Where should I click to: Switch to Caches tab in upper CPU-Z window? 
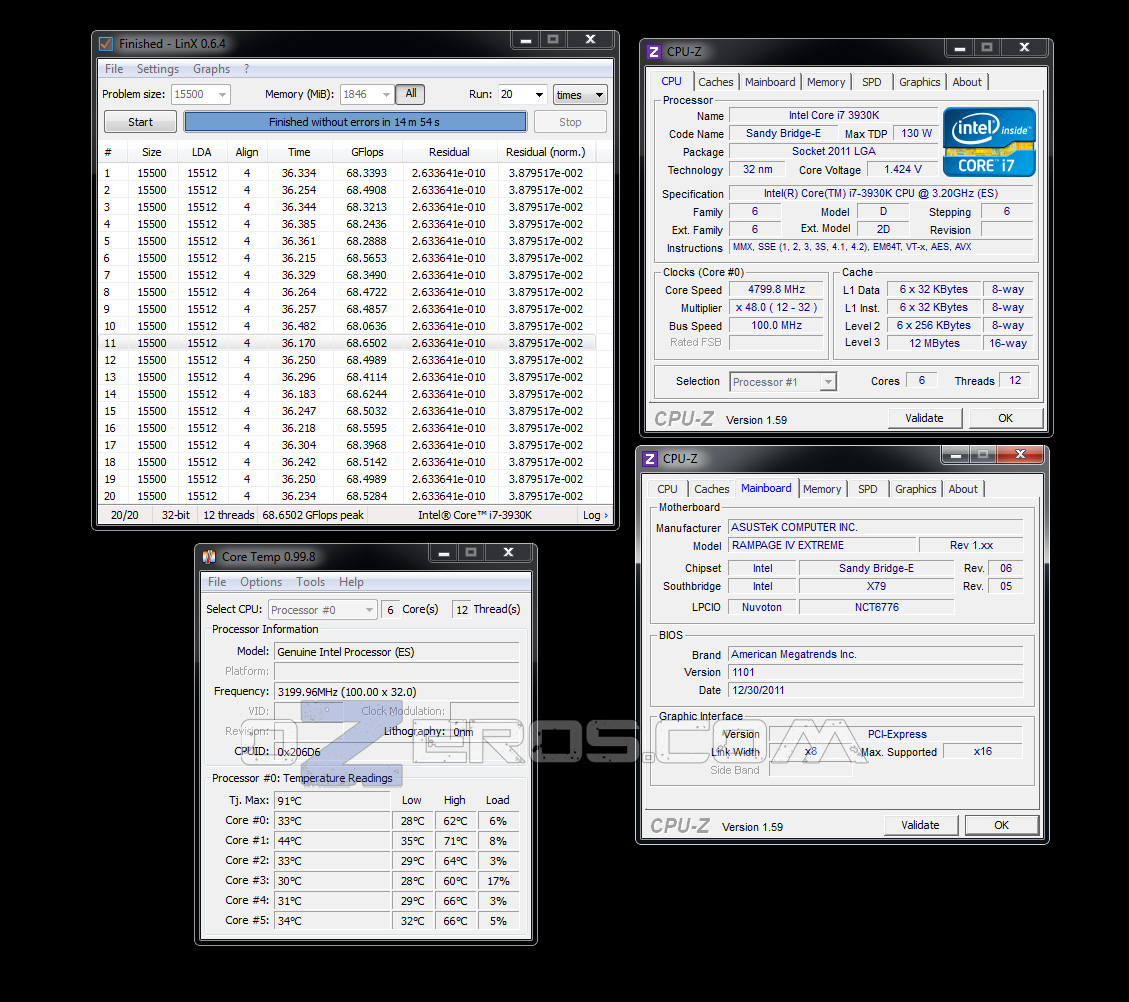pyautogui.click(x=716, y=82)
